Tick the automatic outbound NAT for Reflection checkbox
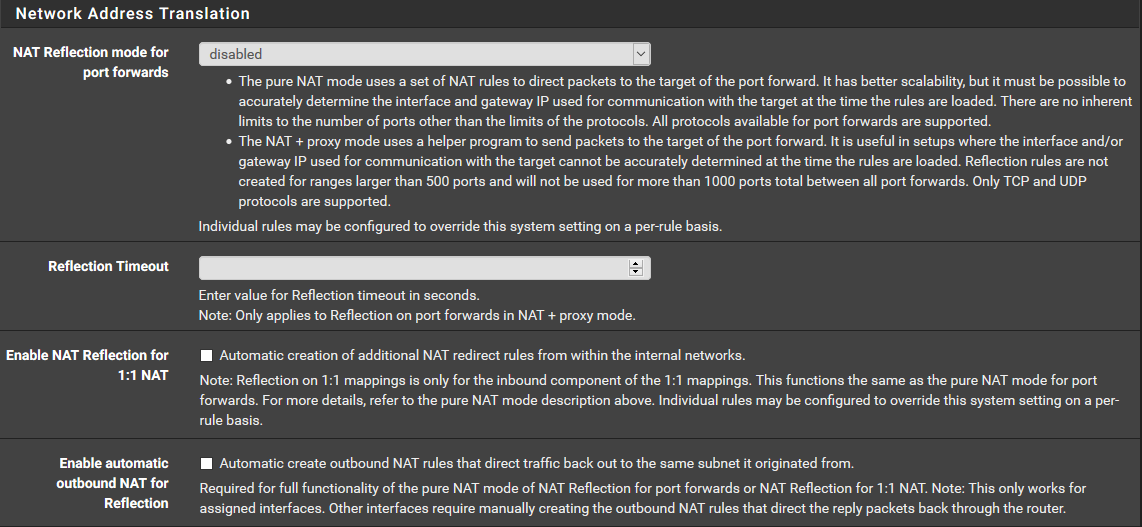1142x527 pixels. [206, 464]
